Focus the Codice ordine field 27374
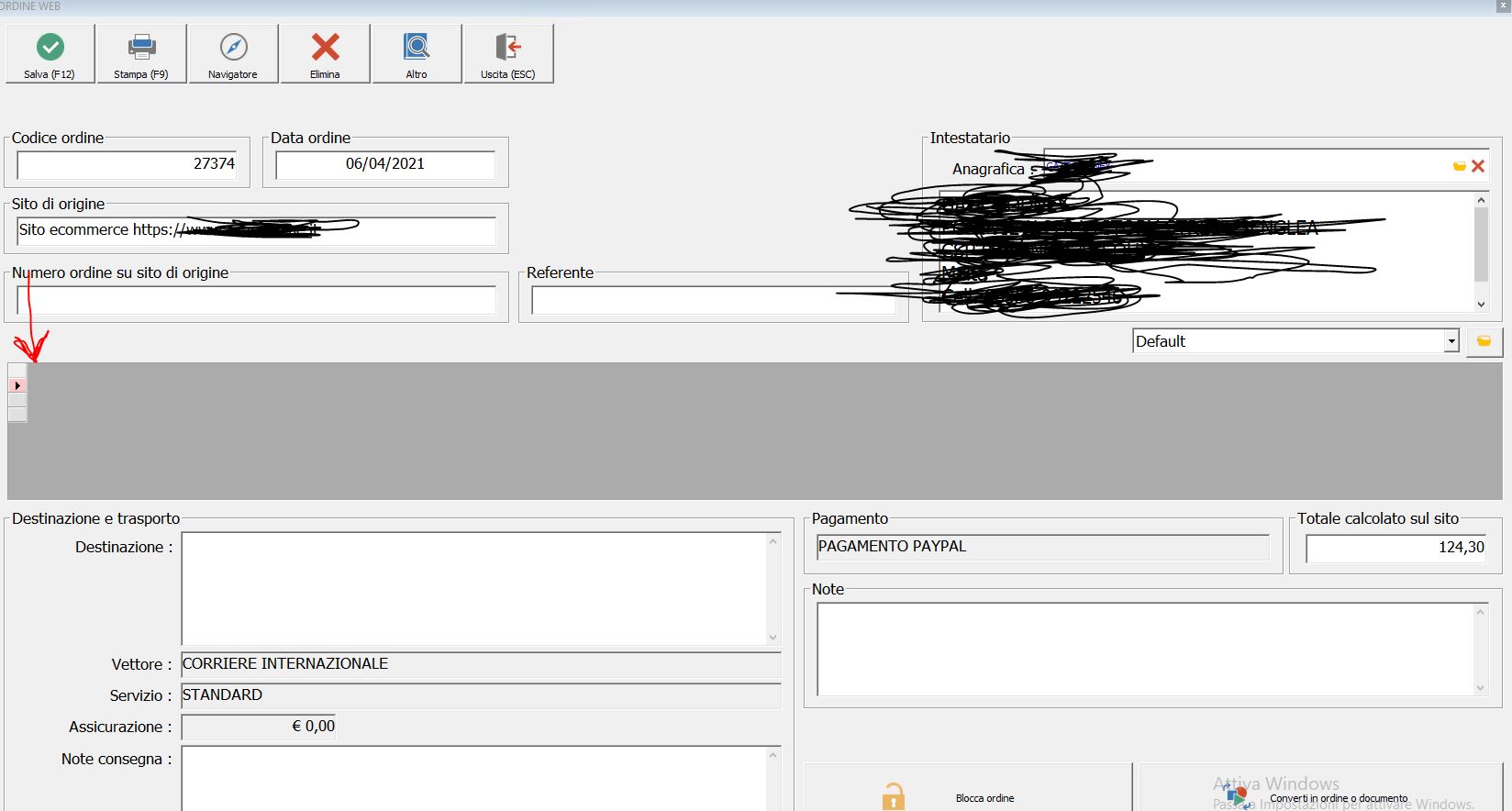 point(128,164)
